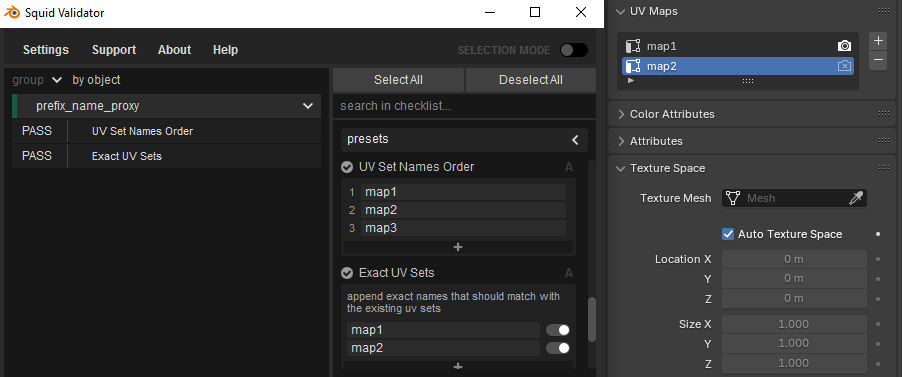Open the group dropdown arrow

[56, 80]
